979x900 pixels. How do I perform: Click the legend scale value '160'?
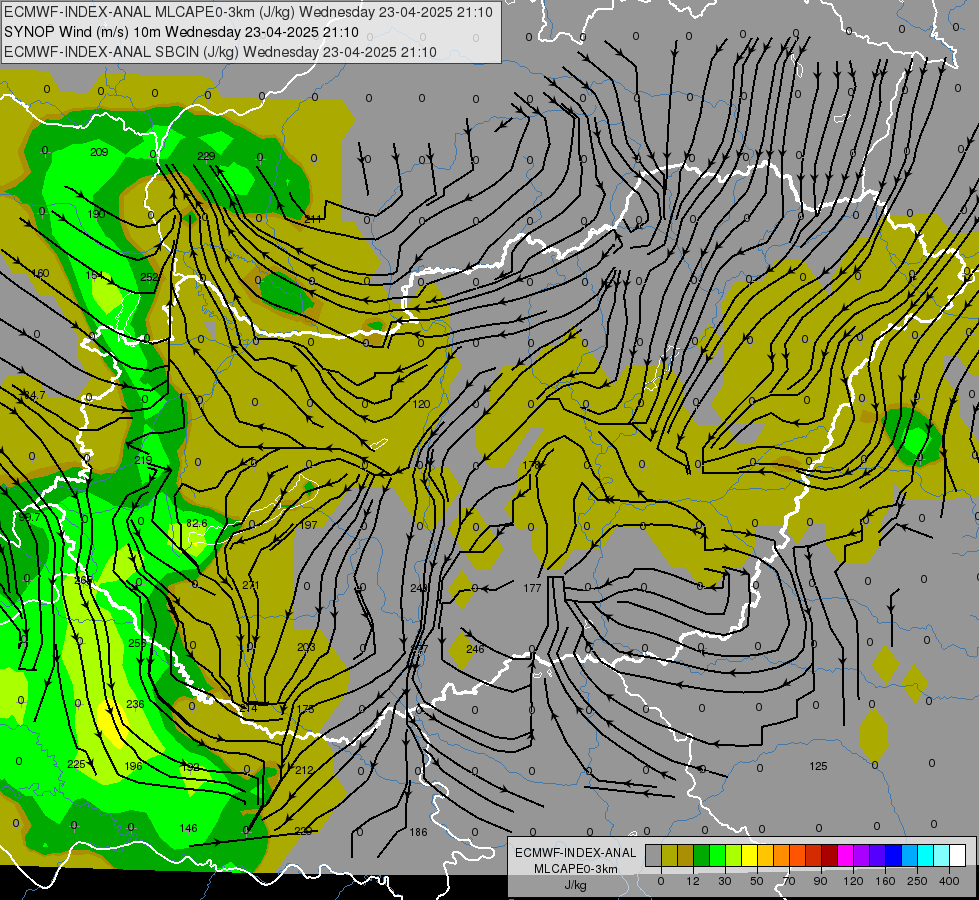(885, 881)
